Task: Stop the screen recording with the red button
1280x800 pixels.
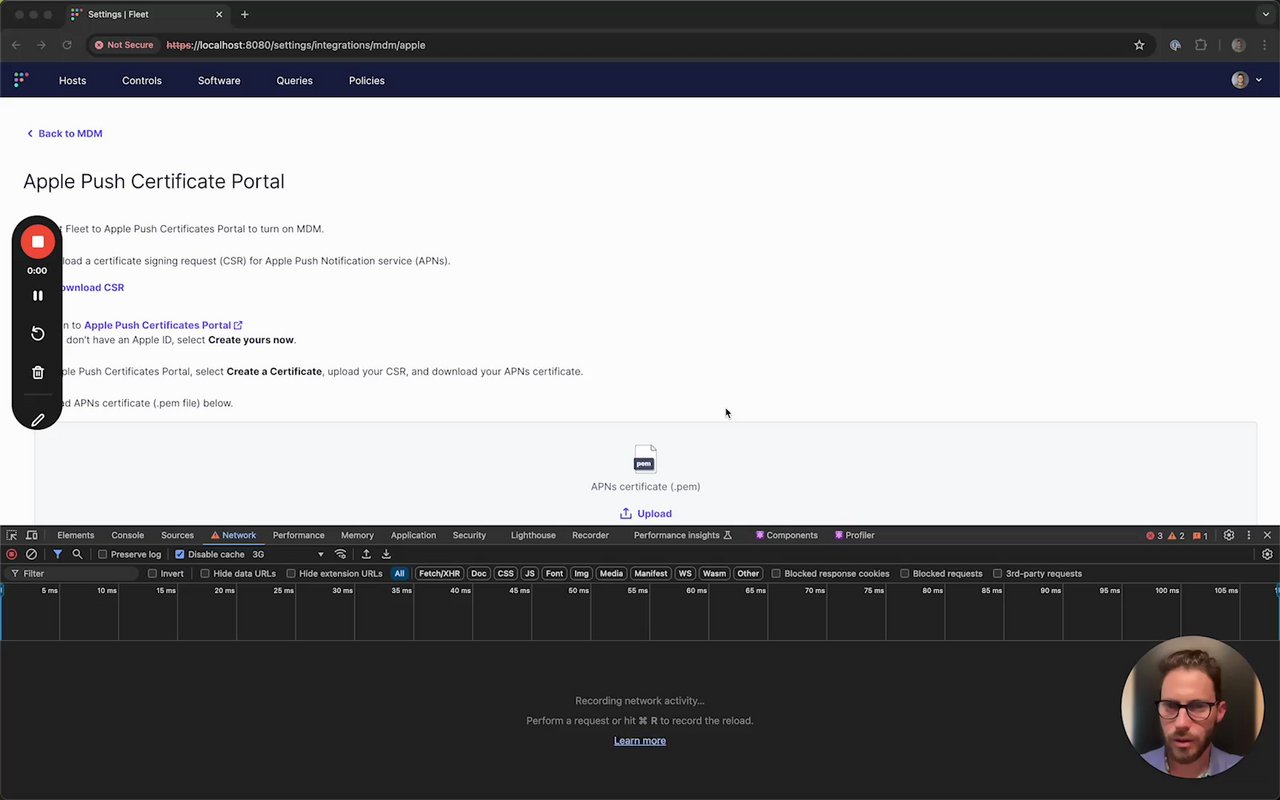Action: tap(37, 241)
